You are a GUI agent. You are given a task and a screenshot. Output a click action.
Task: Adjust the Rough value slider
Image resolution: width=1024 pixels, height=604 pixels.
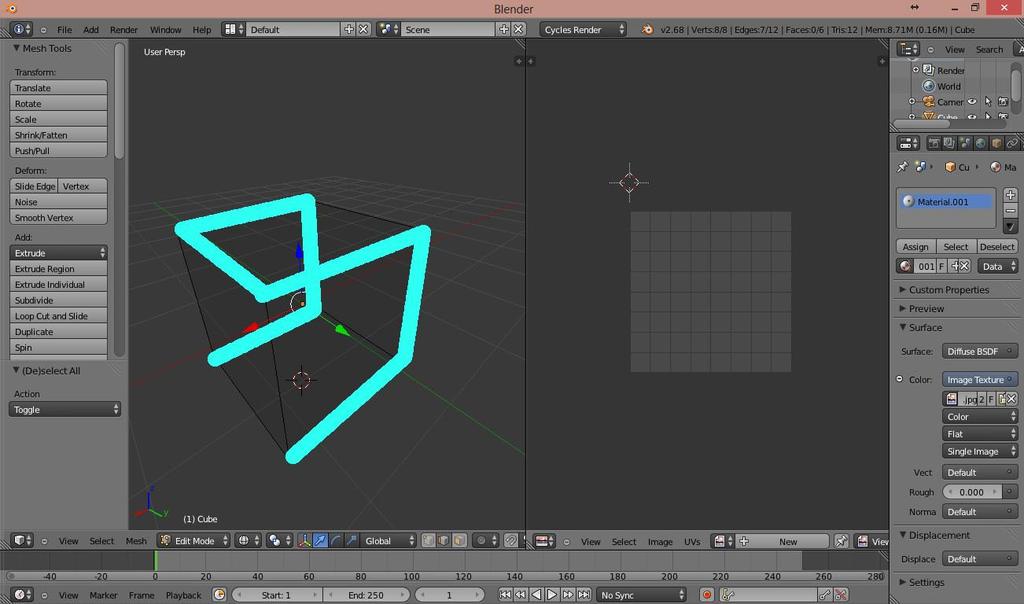(972, 492)
